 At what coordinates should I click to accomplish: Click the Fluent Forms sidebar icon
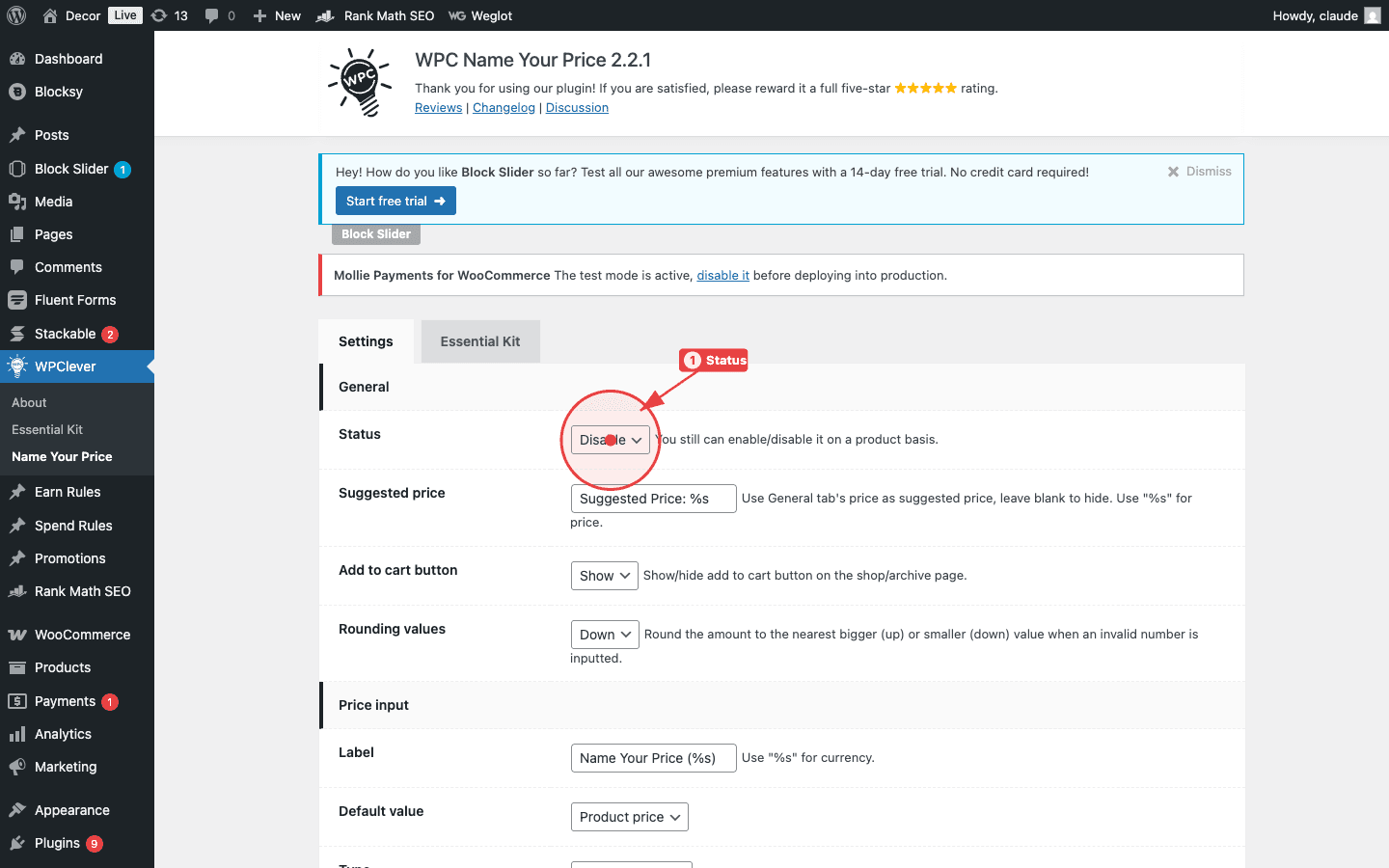[x=17, y=300]
